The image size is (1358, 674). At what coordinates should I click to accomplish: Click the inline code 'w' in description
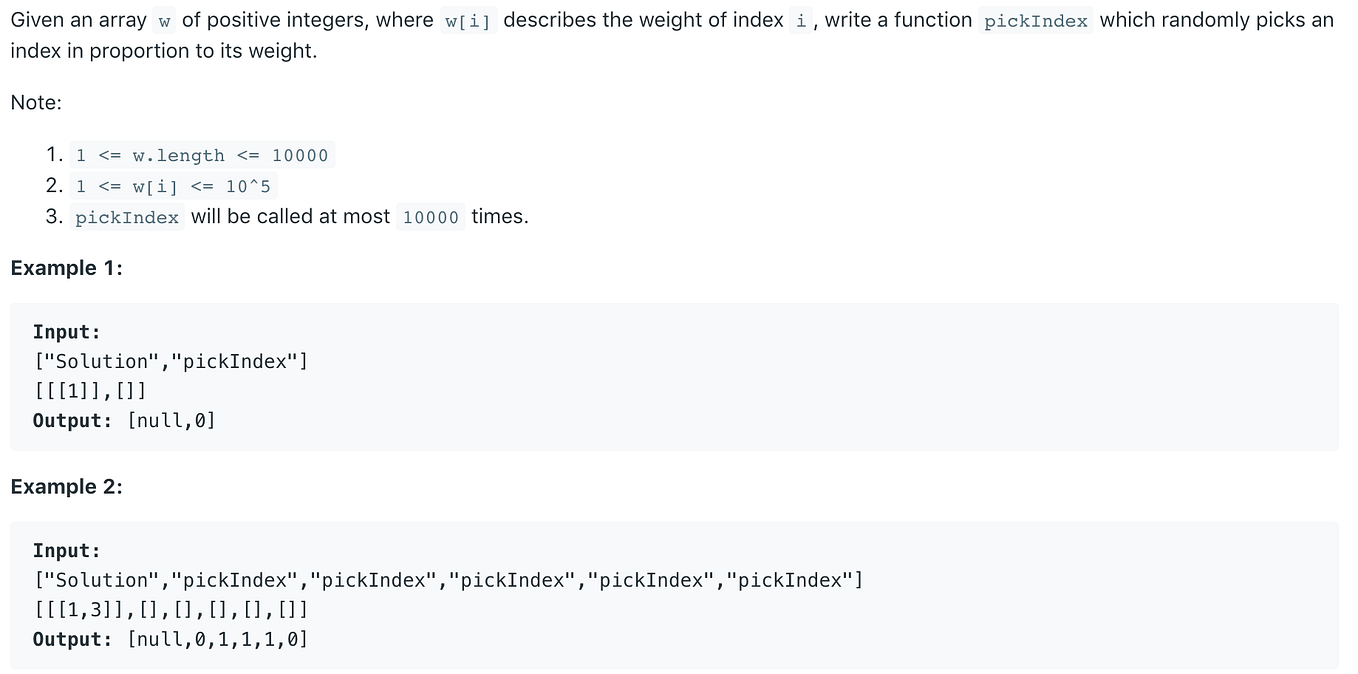pyautogui.click(x=164, y=21)
